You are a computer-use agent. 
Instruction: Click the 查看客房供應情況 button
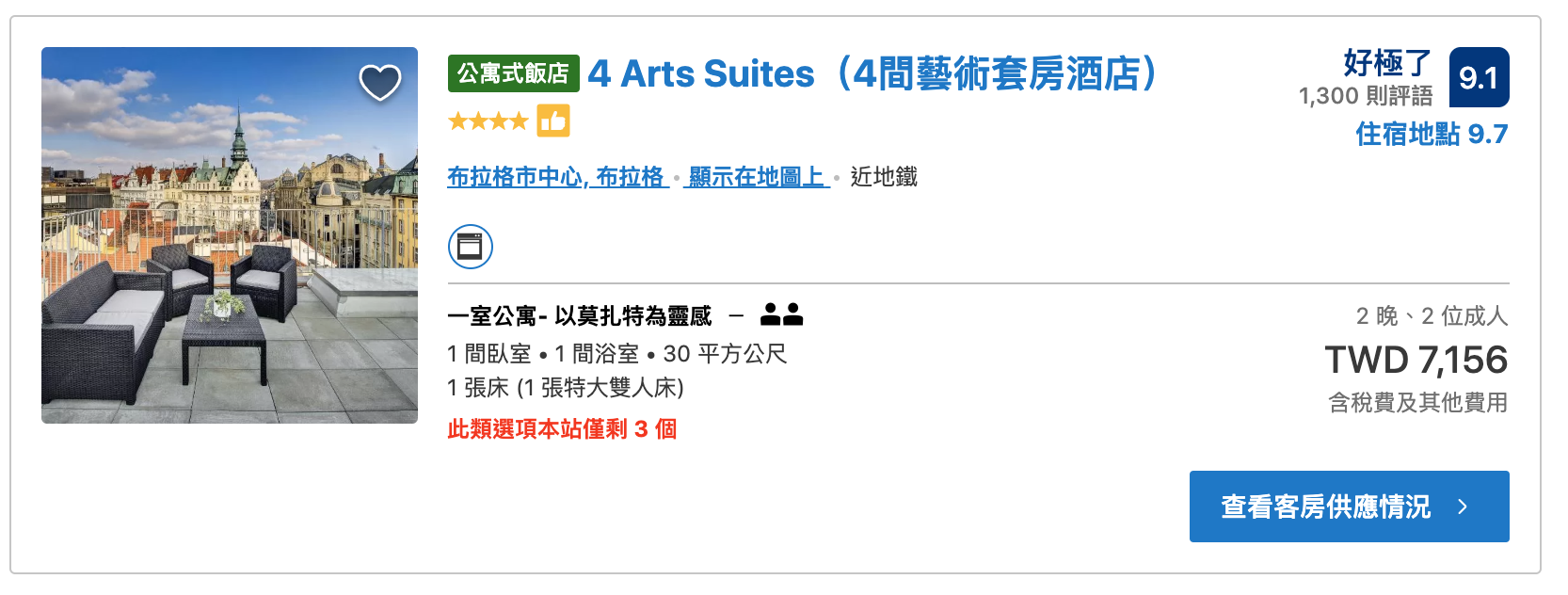pyautogui.click(x=1349, y=507)
